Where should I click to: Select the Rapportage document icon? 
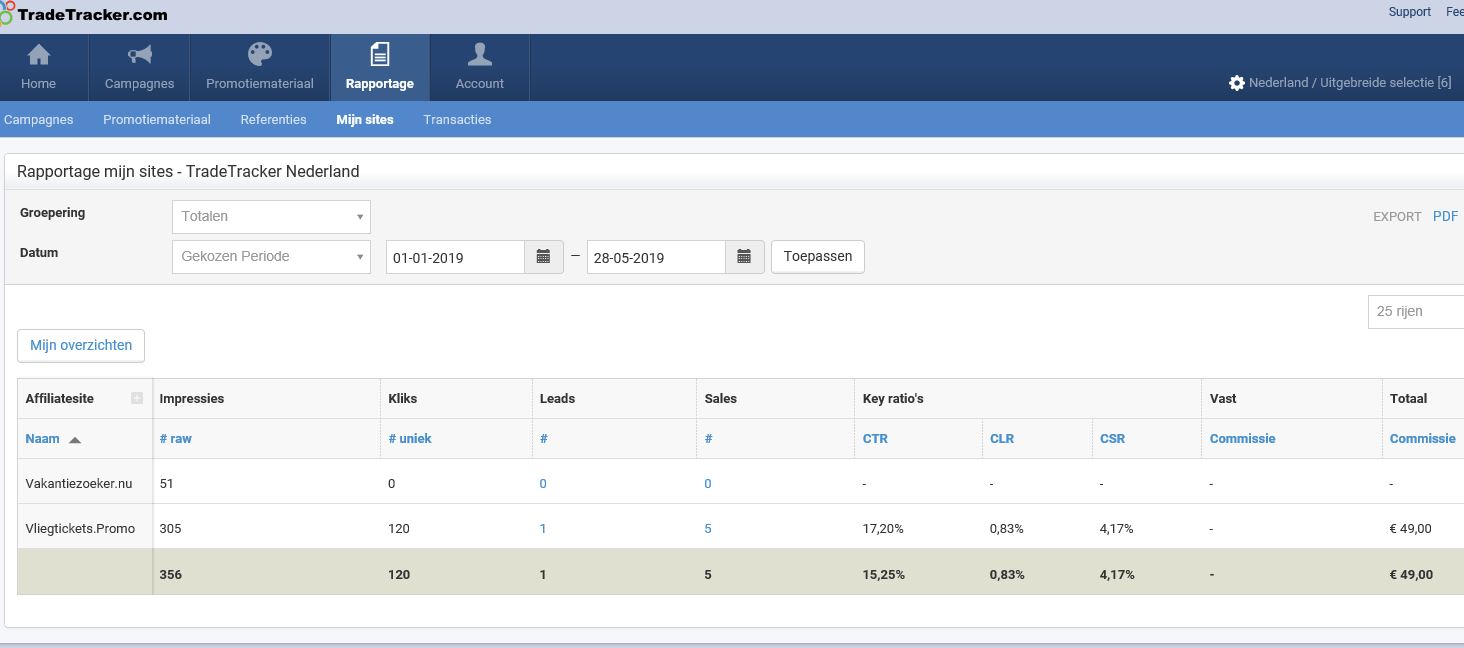pos(380,54)
